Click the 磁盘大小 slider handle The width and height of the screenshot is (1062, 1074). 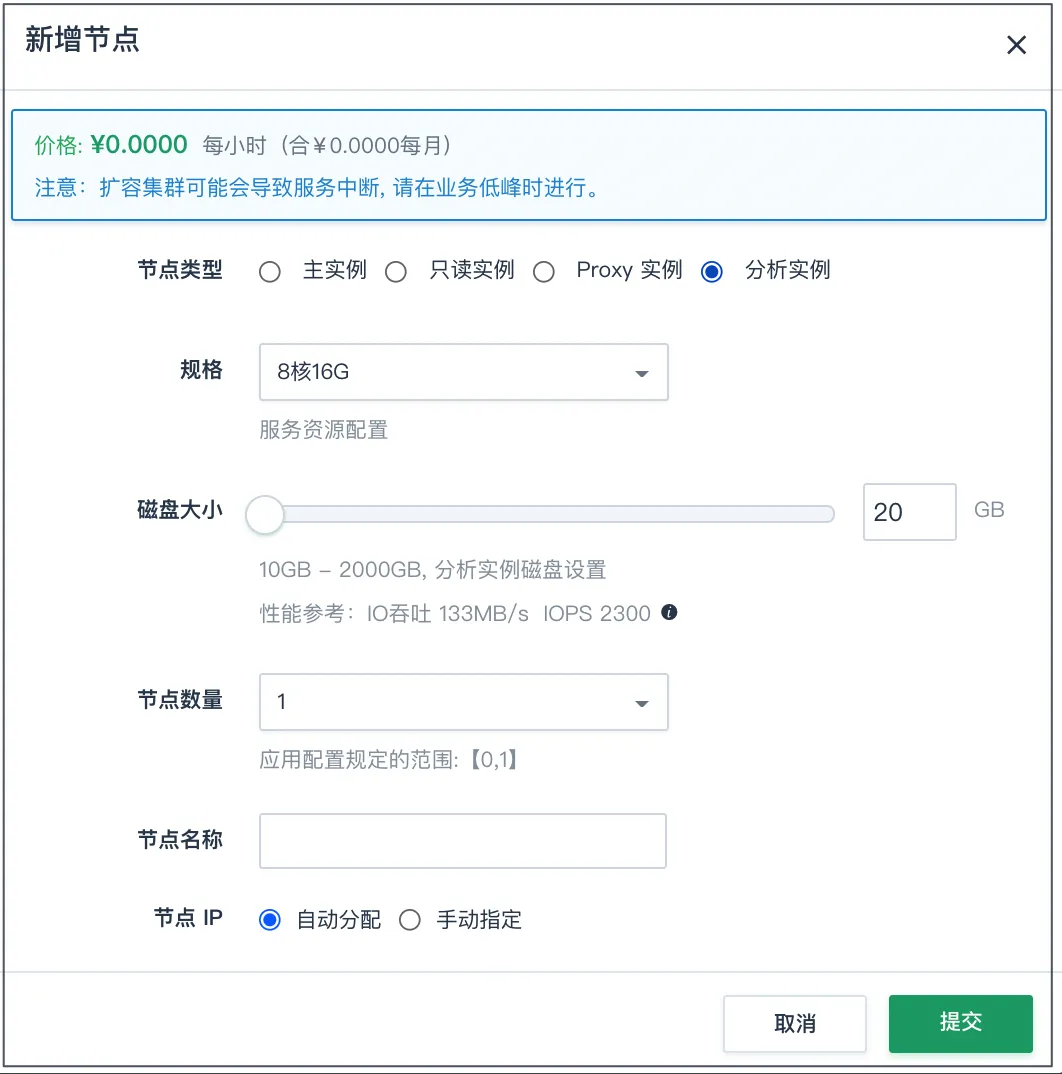coord(265,514)
